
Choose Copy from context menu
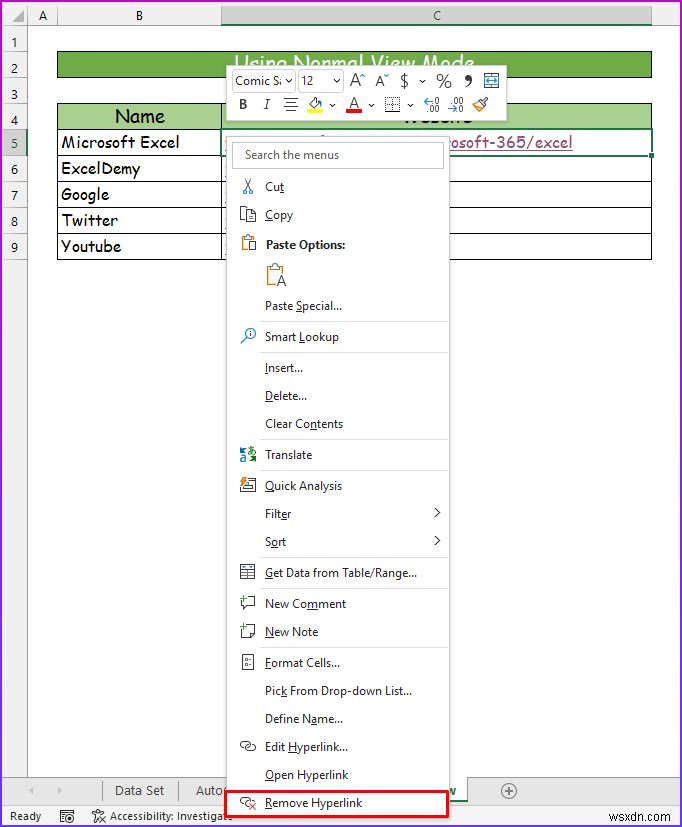pos(338,215)
